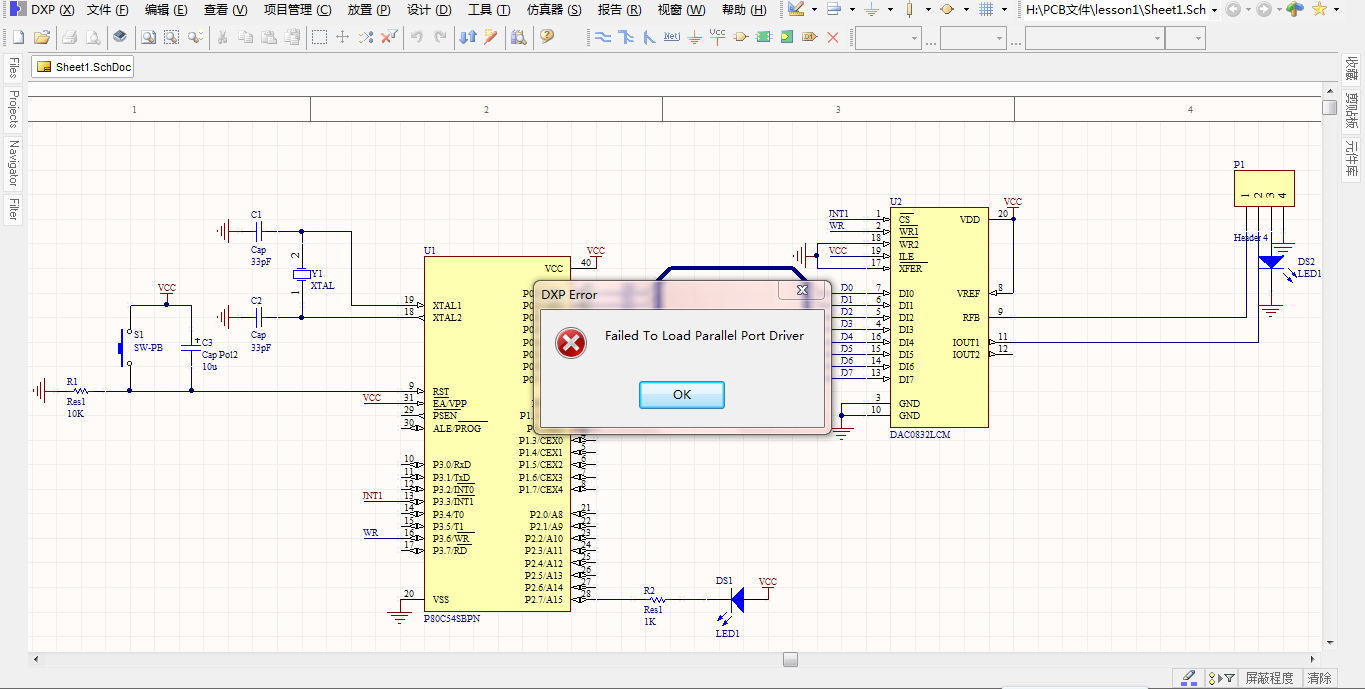The image size is (1365, 689).
Task: Click the new document icon
Action: tap(18, 37)
